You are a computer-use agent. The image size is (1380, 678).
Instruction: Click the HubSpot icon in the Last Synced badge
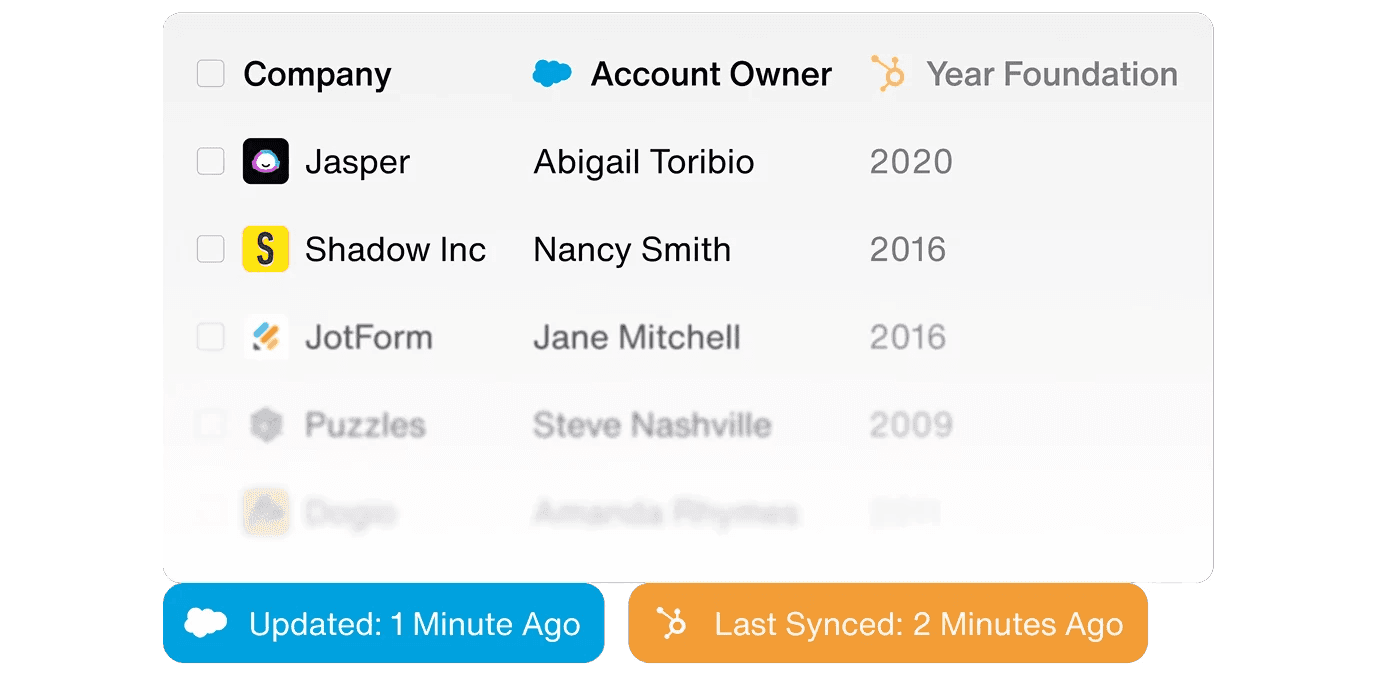(672, 623)
